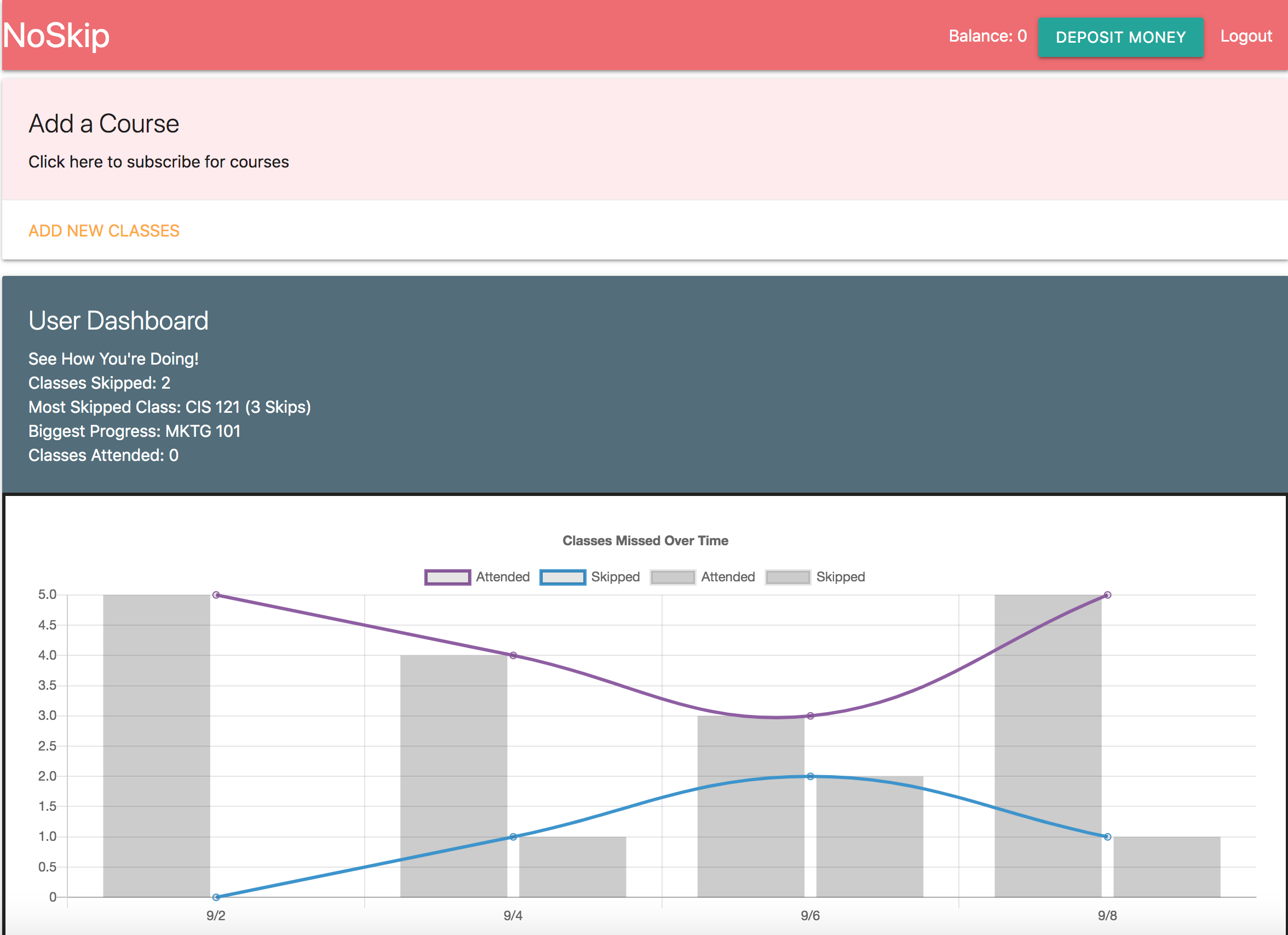This screenshot has height=935, width=1288.
Task: Click purple Attended data point at 9/2
Action: [216, 595]
